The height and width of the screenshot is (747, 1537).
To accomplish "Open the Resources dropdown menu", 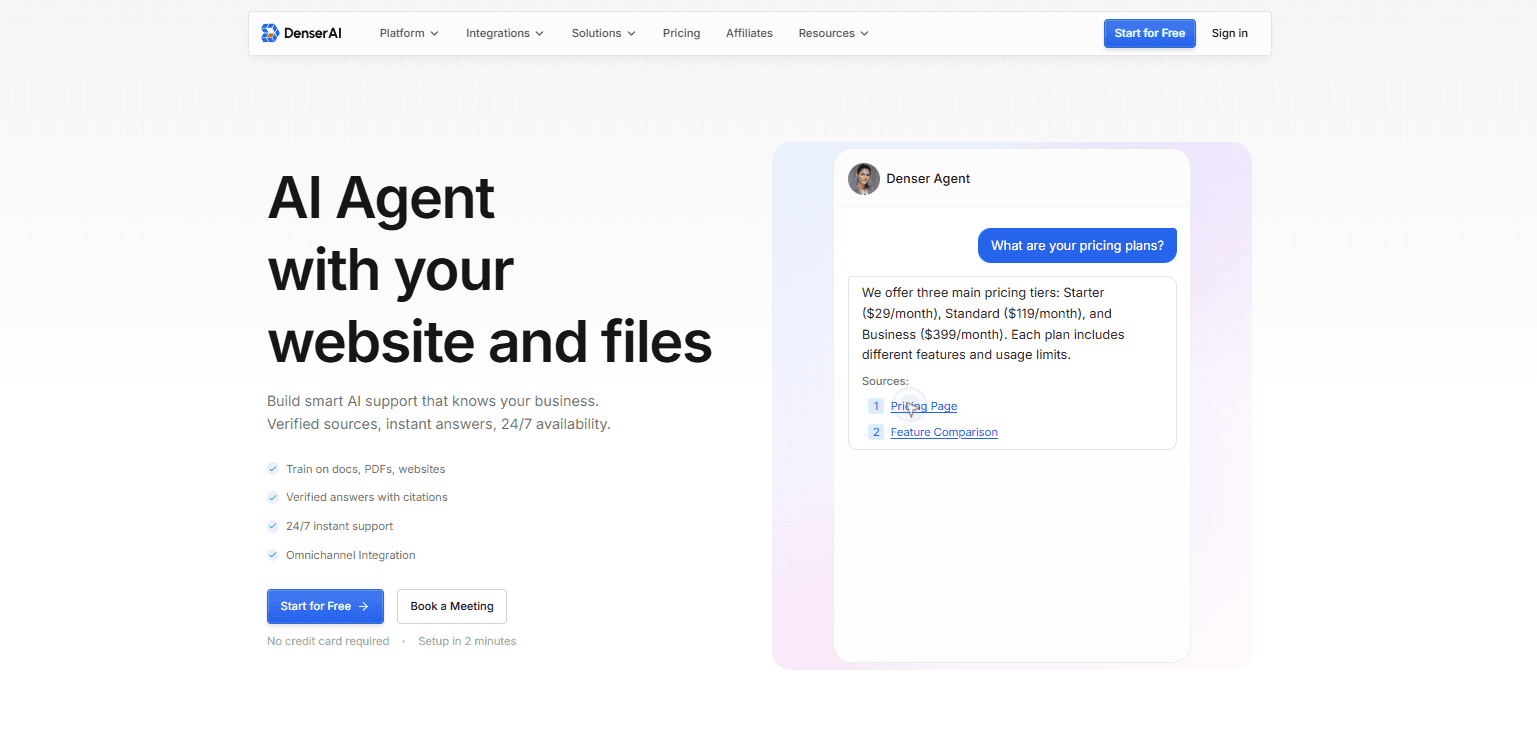I will tap(832, 33).
